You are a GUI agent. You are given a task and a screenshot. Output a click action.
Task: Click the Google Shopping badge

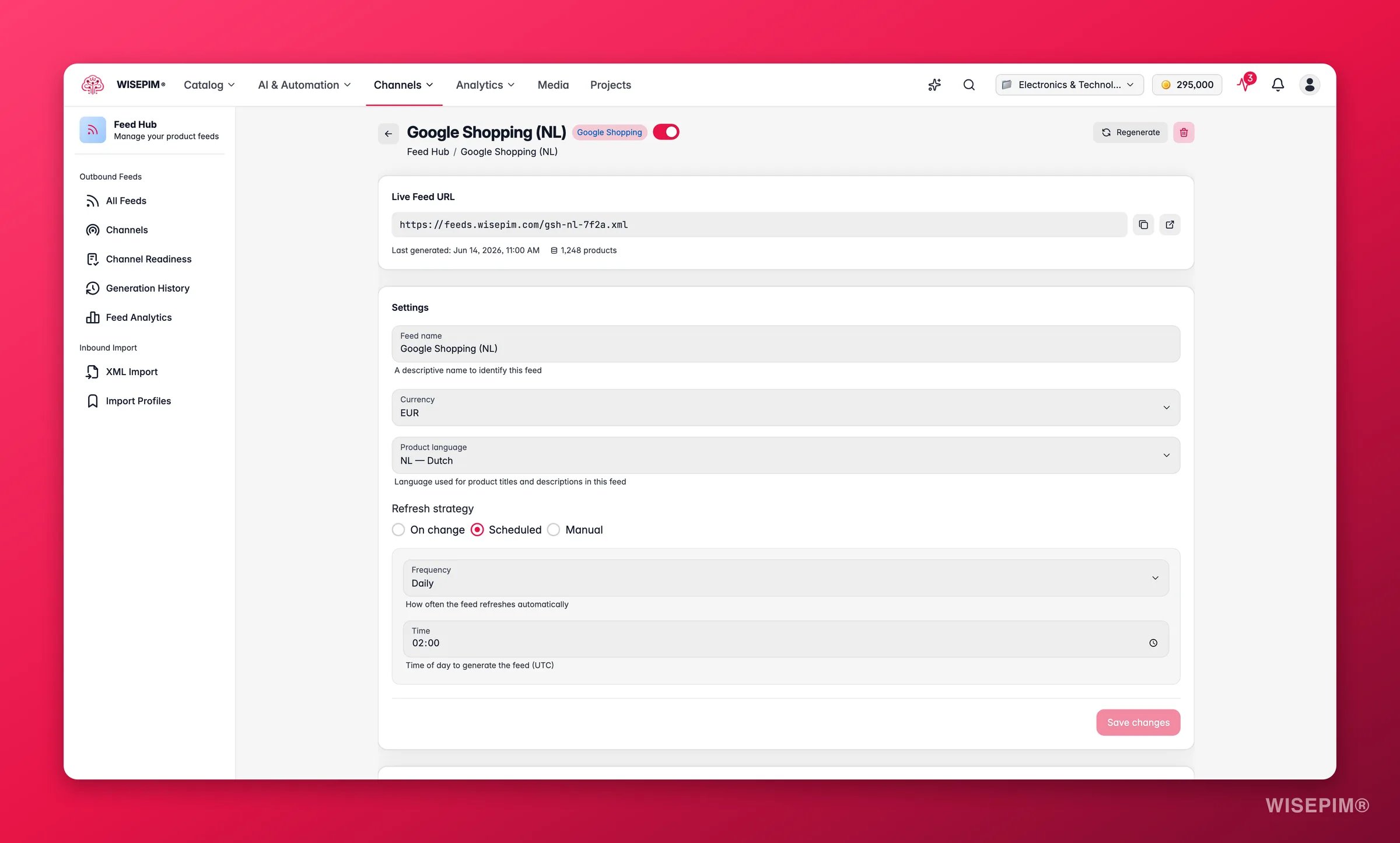point(609,132)
